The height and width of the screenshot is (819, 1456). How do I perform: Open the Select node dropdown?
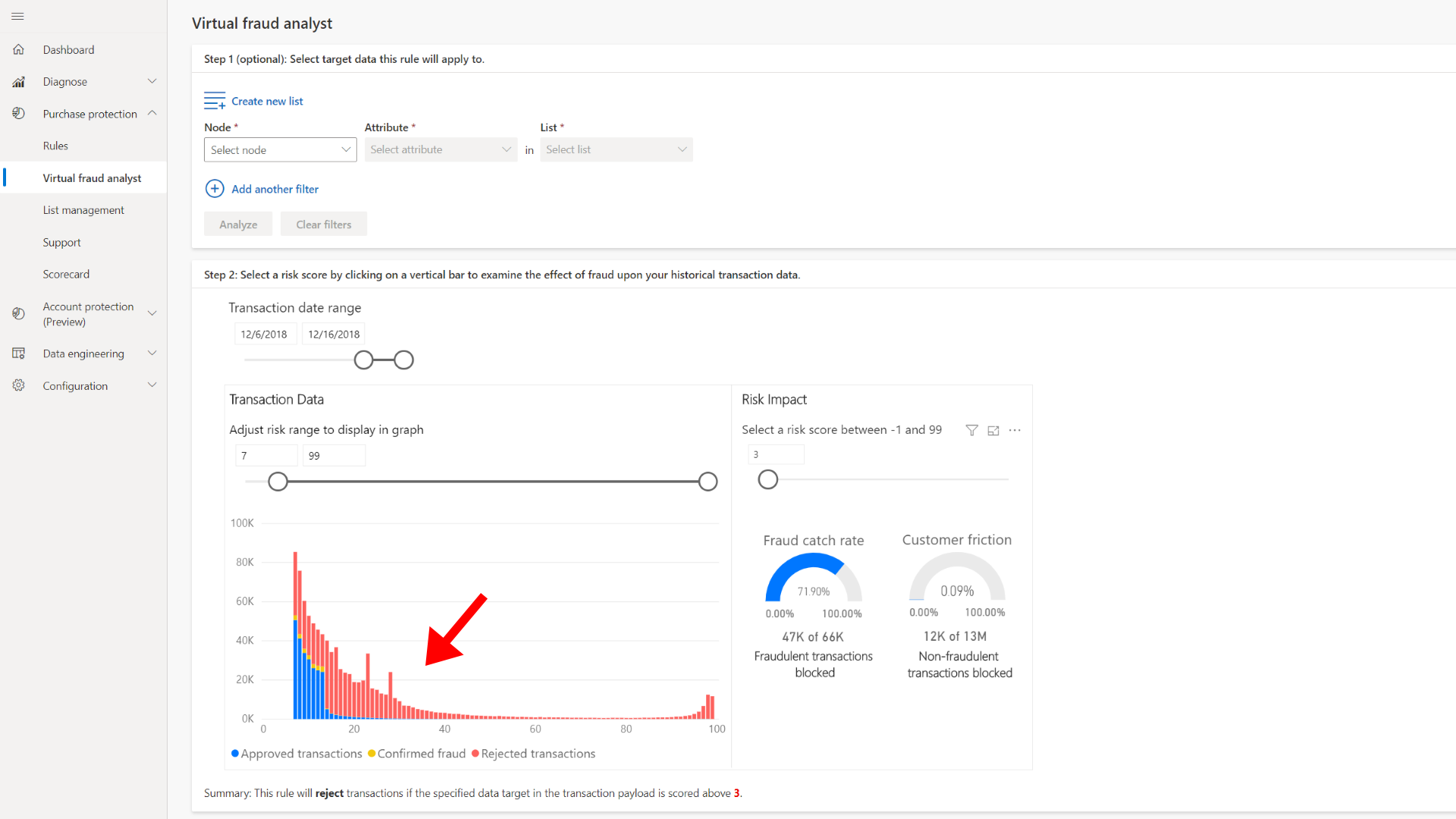[280, 149]
